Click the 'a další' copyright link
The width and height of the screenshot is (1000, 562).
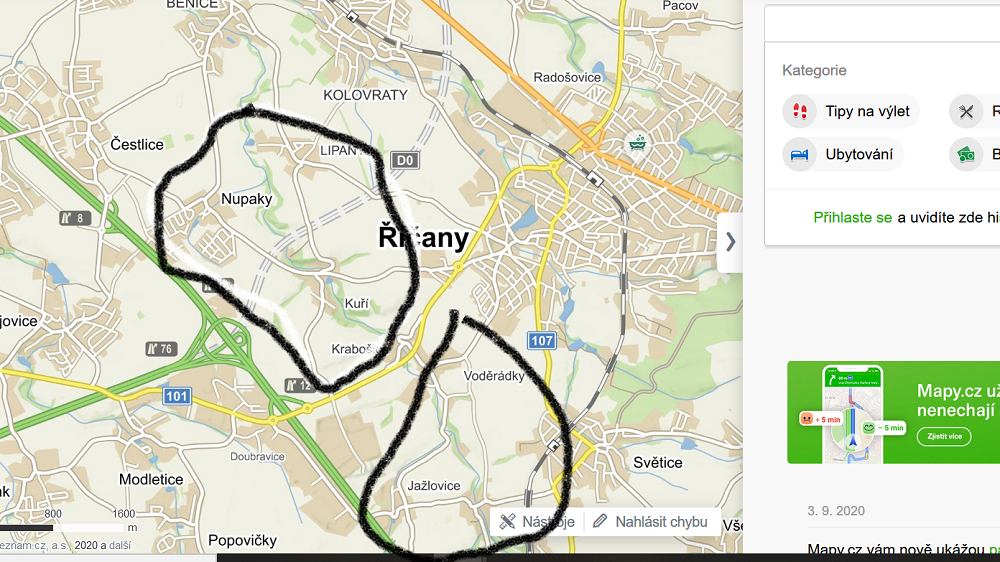[119, 545]
